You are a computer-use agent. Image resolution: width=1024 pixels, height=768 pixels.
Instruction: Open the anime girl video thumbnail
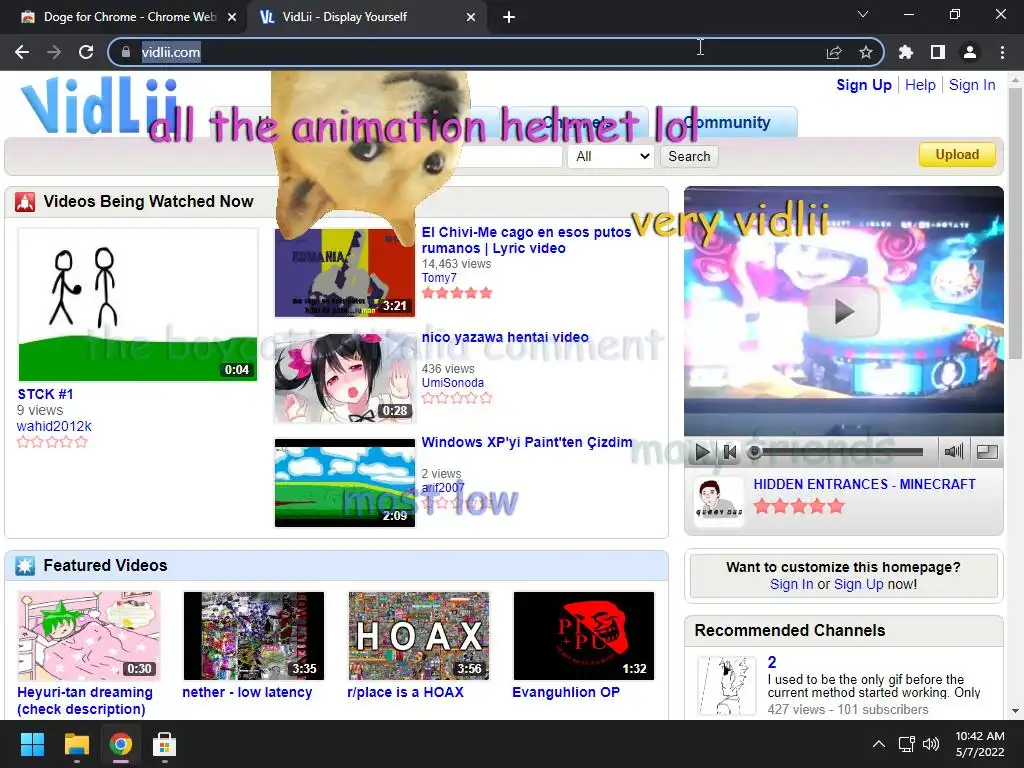345,377
